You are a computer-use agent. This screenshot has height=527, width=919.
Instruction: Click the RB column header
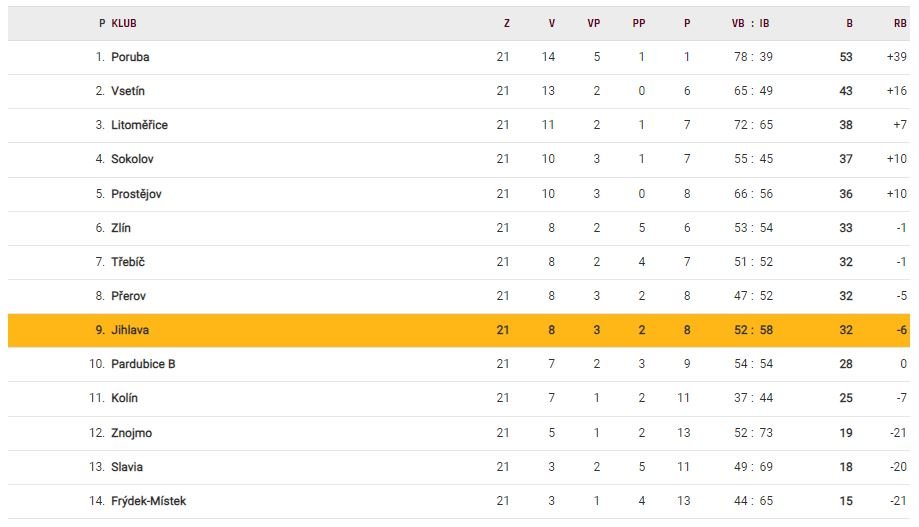point(900,23)
